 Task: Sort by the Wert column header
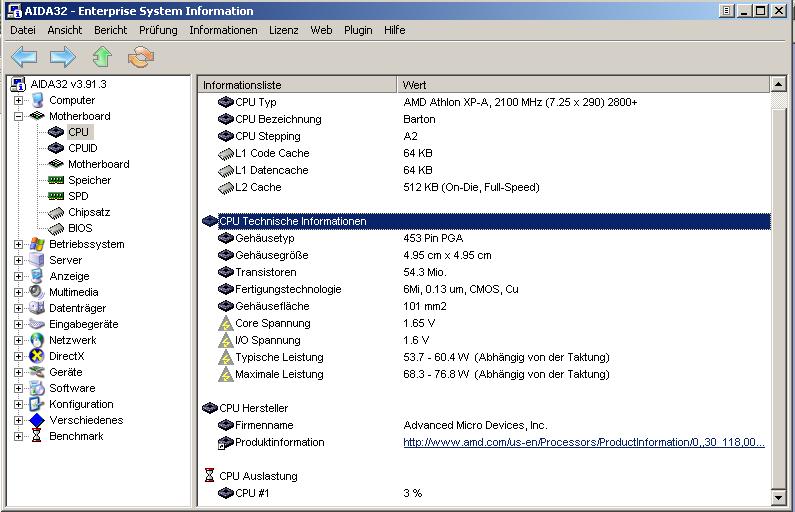[x=583, y=85]
